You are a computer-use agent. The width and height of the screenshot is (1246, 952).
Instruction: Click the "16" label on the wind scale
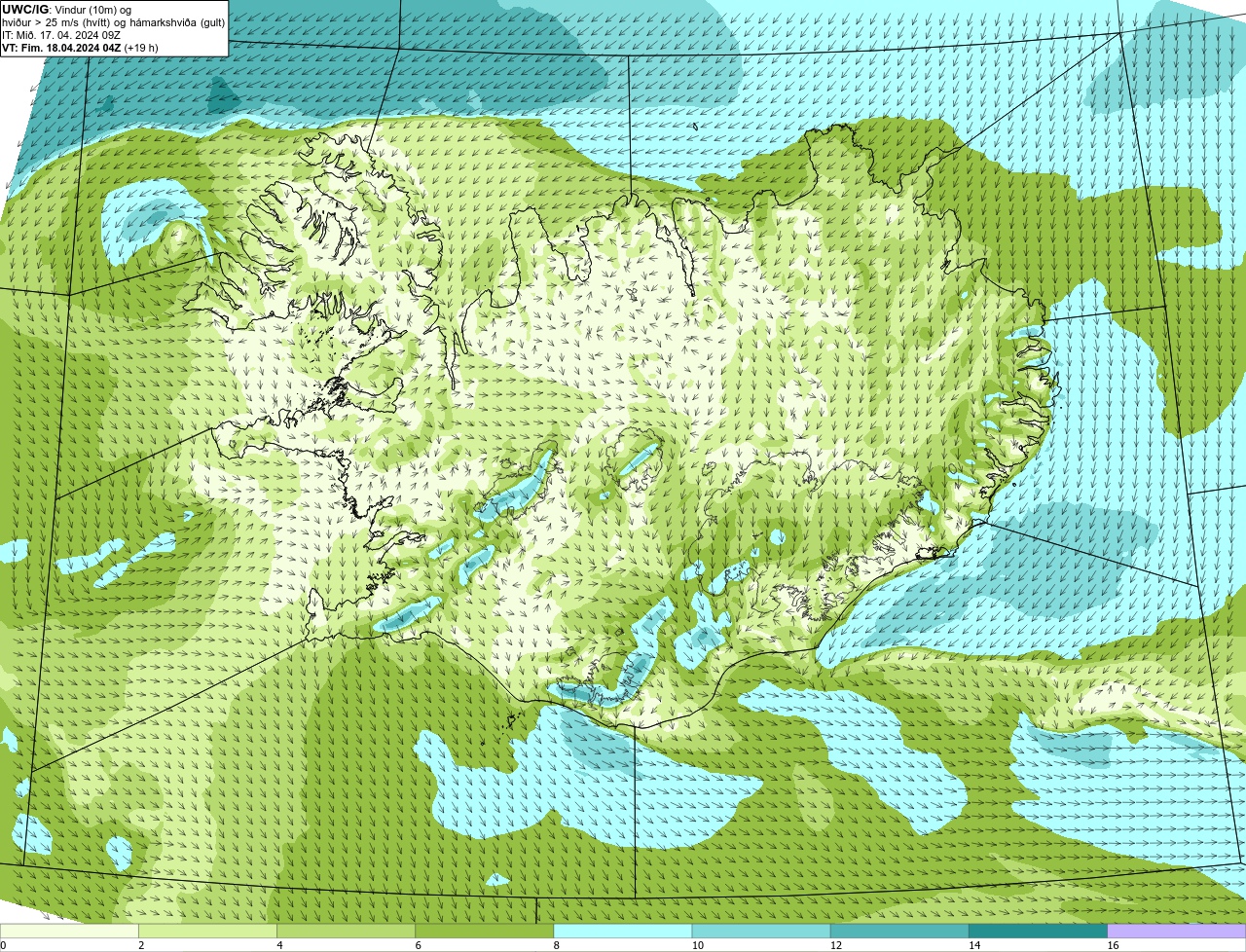tap(1113, 945)
